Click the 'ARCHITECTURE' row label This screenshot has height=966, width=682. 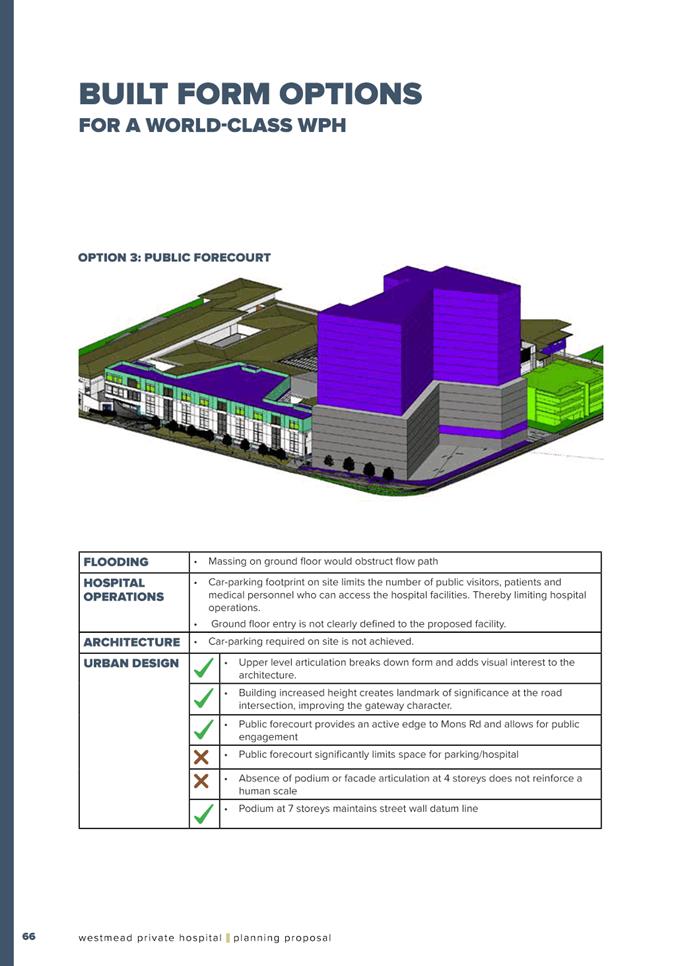click(x=132, y=642)
